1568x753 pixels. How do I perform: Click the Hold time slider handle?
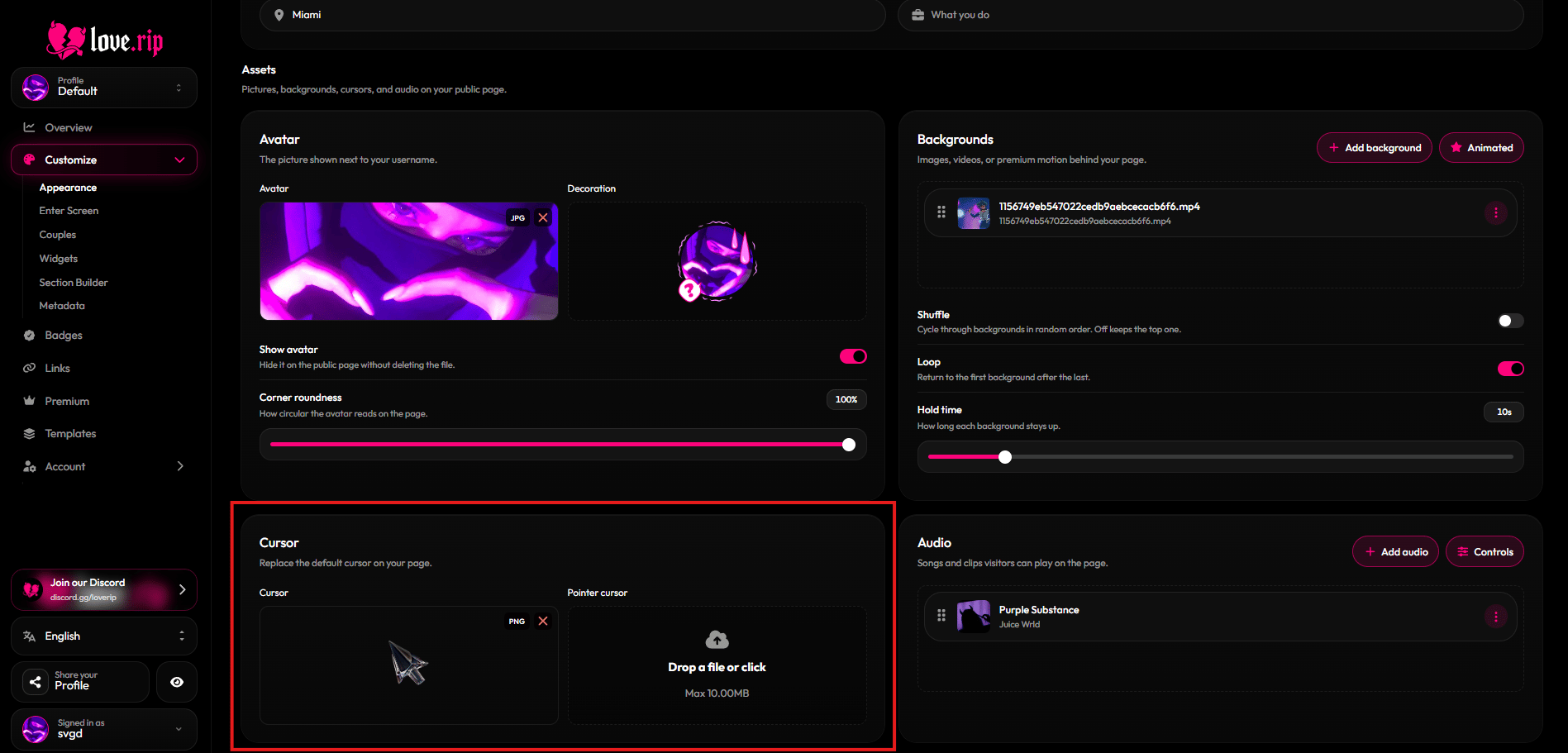point(1005,457)
